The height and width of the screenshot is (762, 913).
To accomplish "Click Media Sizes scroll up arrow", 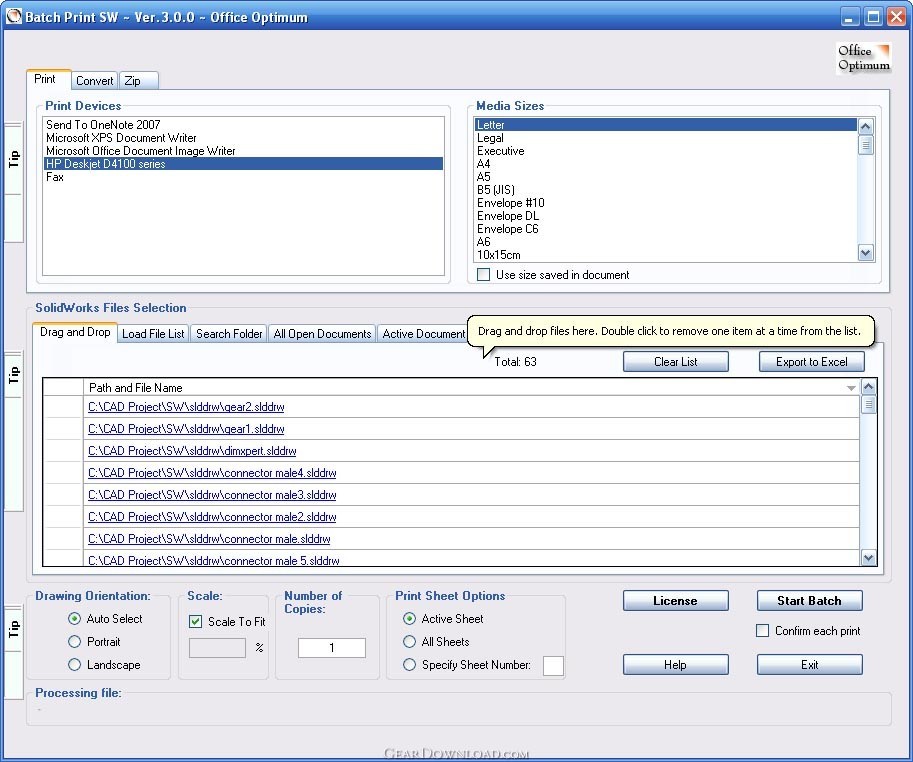I will point(866,126).
